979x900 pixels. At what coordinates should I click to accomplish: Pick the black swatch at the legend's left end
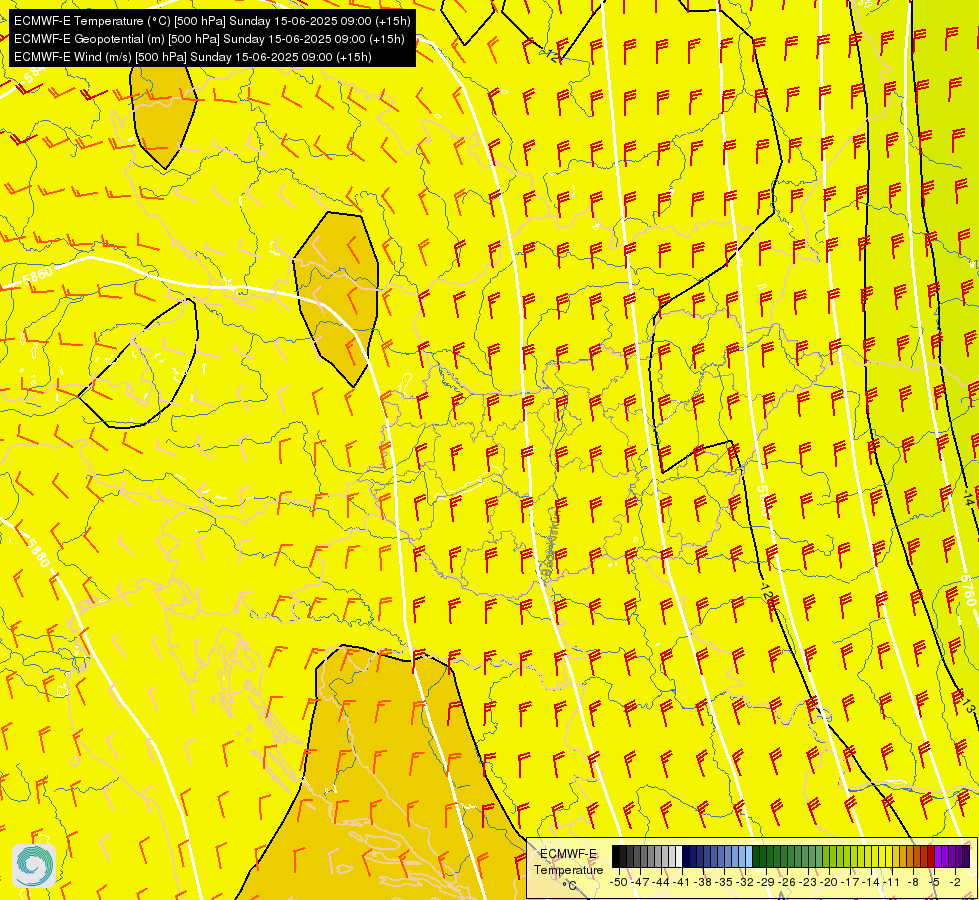(616, 856)
